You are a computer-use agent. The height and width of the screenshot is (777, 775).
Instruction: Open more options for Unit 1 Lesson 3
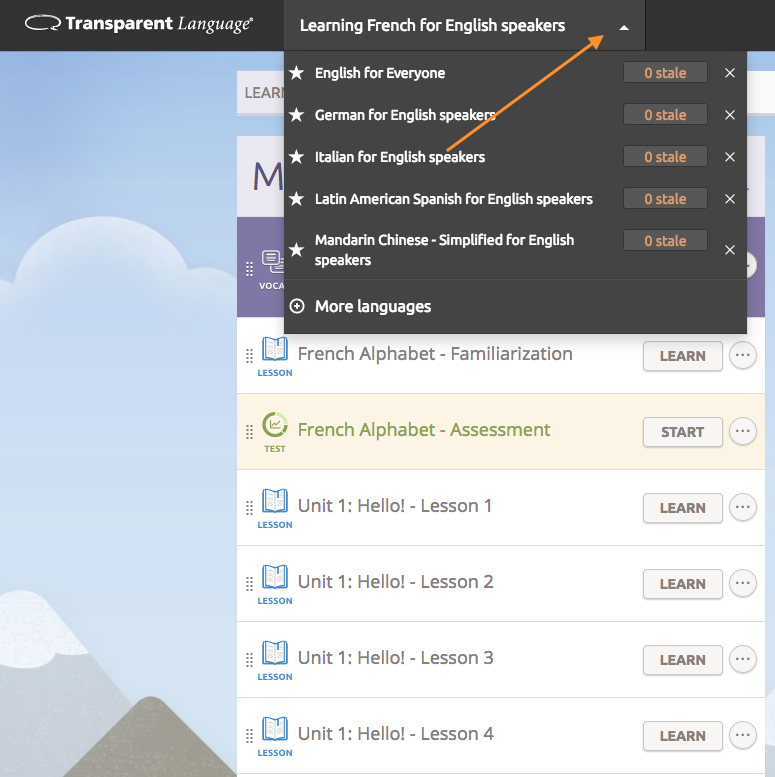point(743,659)
